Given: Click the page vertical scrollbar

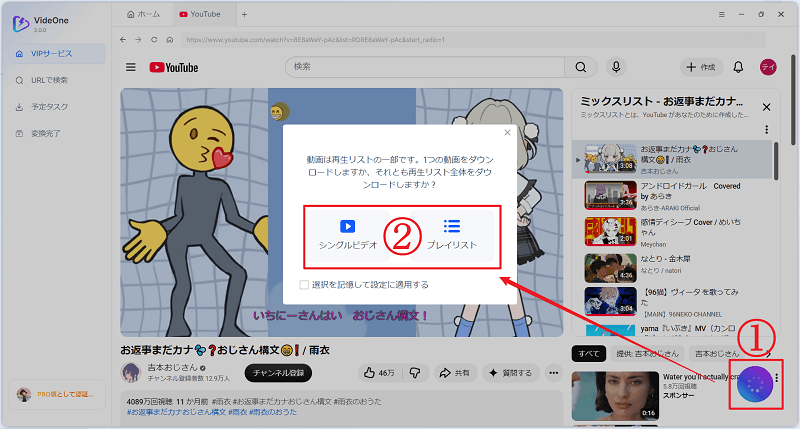Looking at the screenshot, I should click(x=794, y=99).
